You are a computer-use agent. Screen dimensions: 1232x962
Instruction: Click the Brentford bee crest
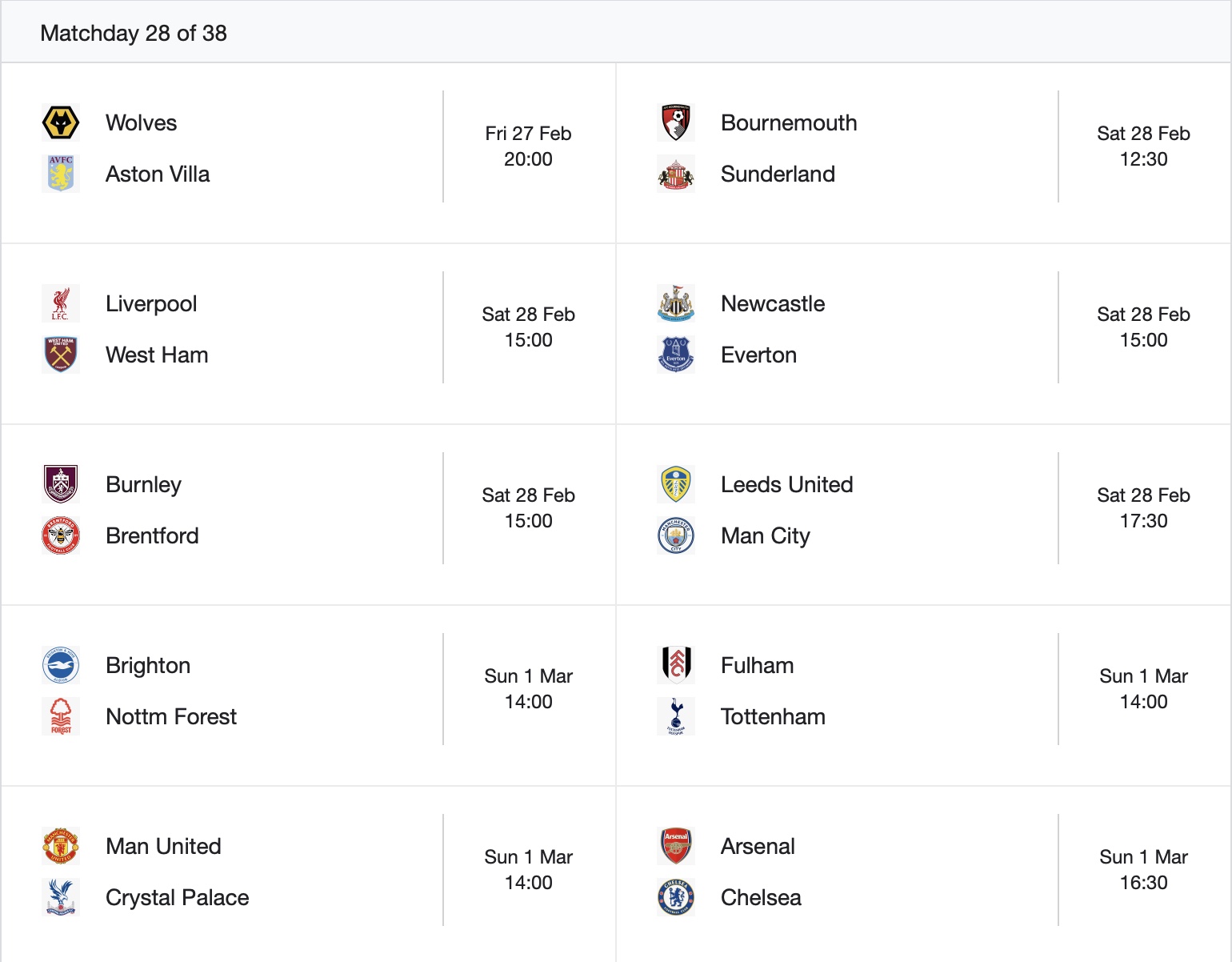coord(61,535)
